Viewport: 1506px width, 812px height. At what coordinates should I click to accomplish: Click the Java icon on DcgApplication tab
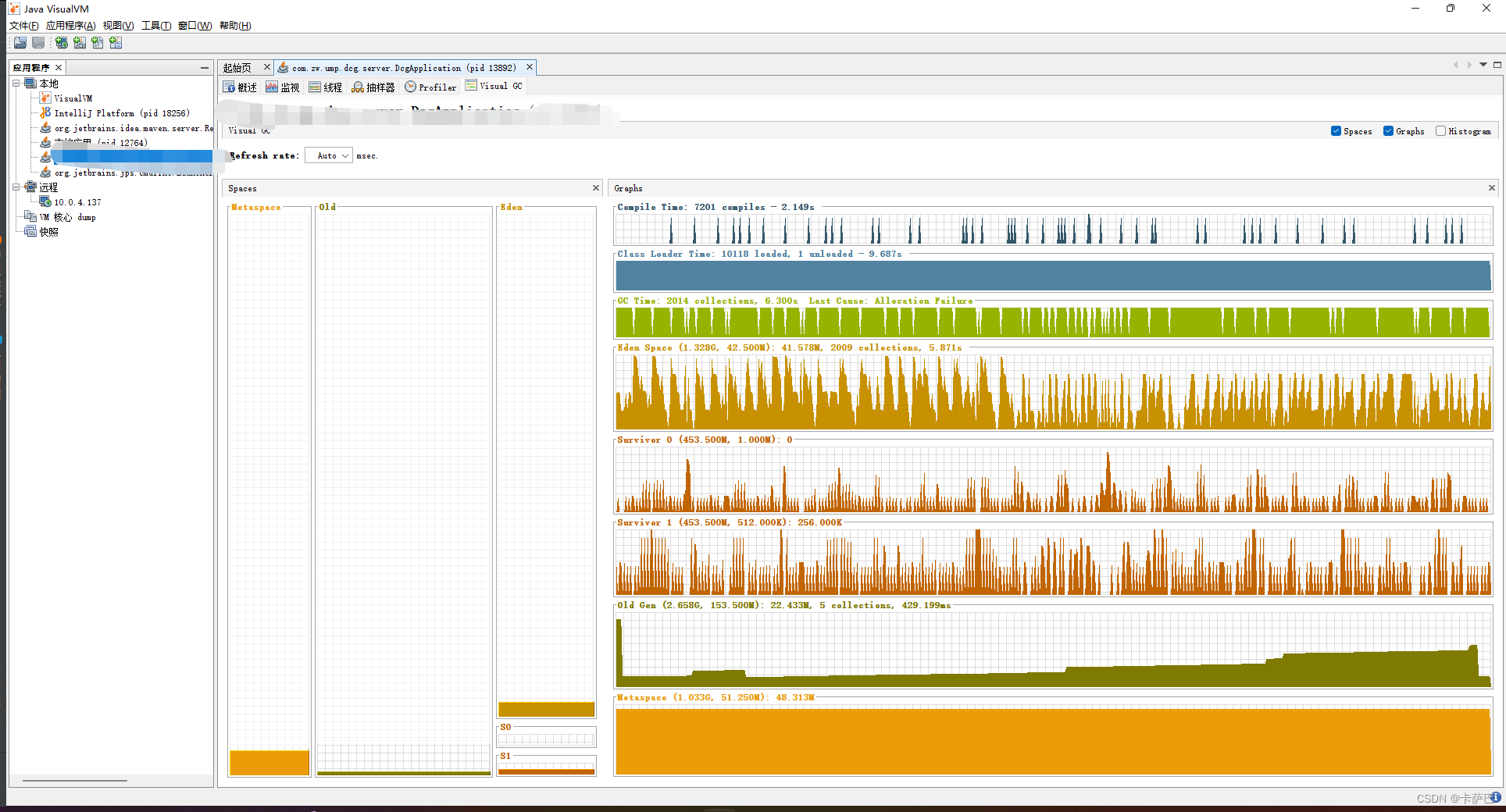click(283, 68)
